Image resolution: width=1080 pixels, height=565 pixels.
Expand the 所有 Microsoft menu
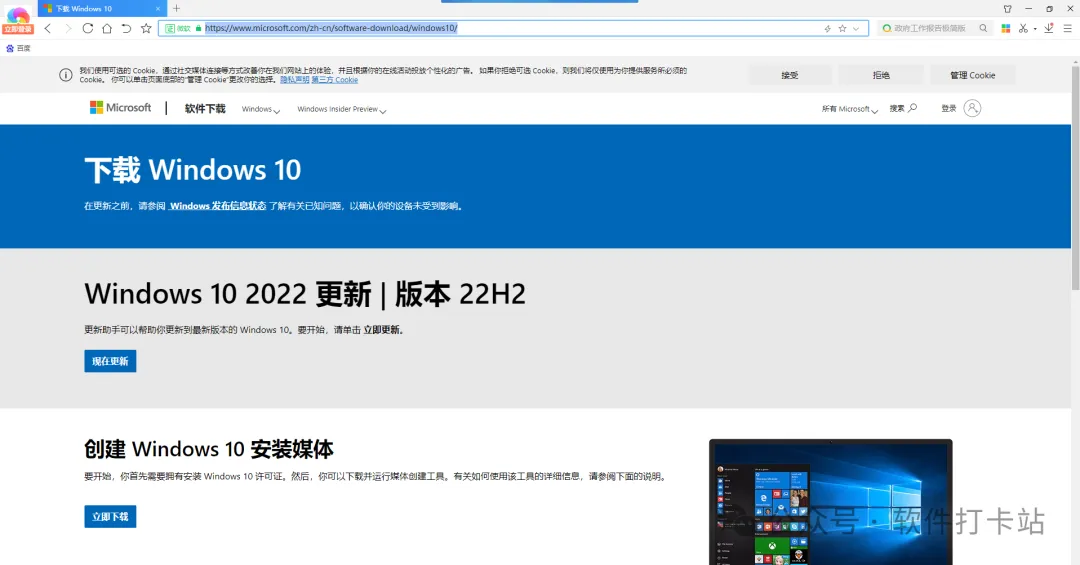click(x=849, y=109)
